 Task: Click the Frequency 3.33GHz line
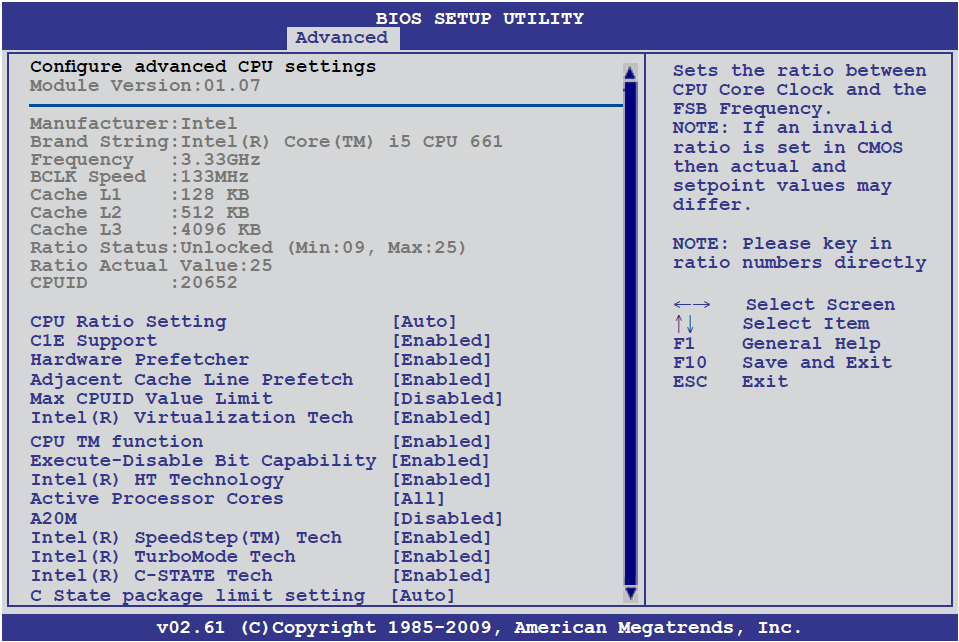click(x=145, y=160)
